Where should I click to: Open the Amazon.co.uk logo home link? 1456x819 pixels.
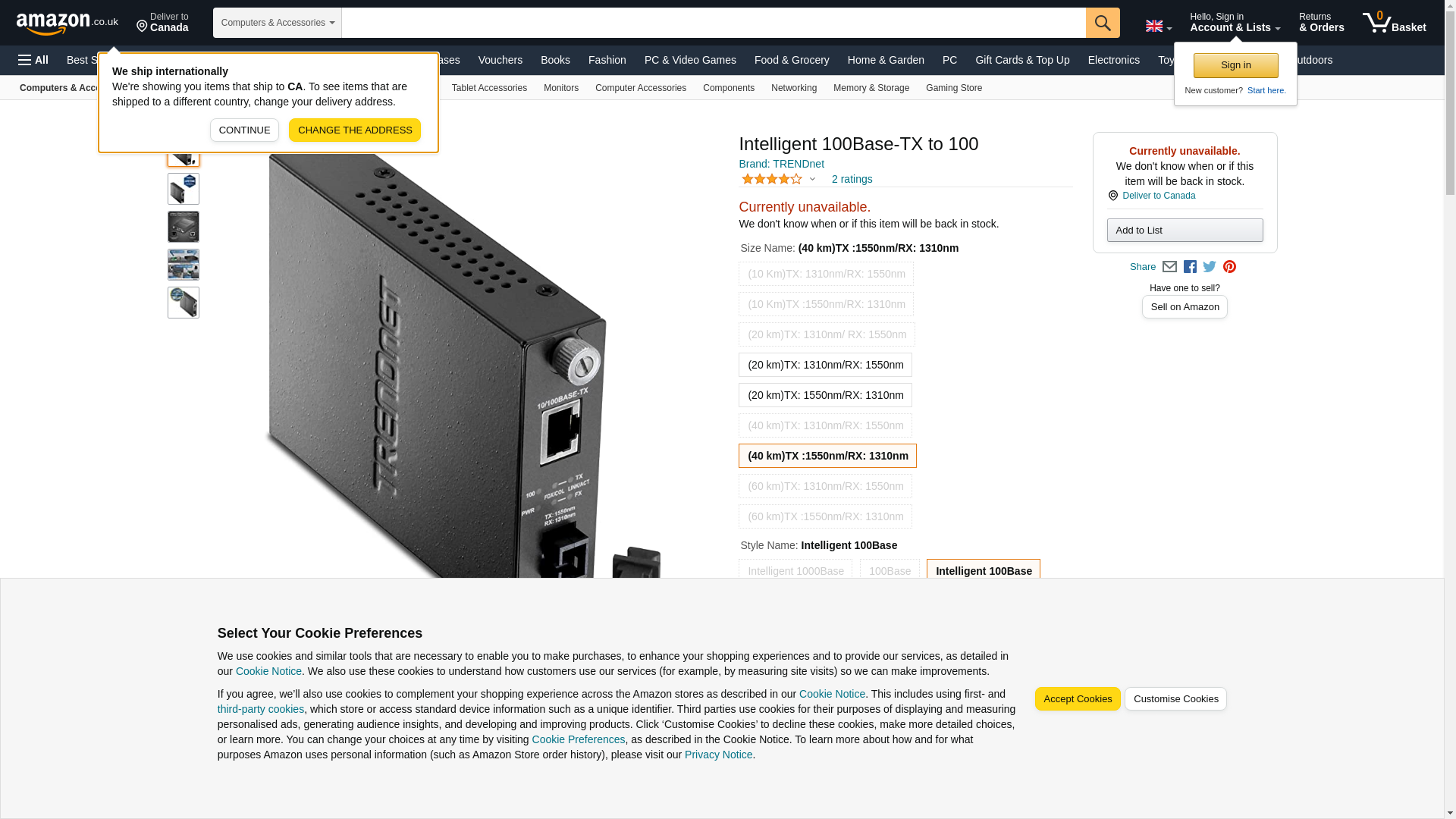coord(67,23)
